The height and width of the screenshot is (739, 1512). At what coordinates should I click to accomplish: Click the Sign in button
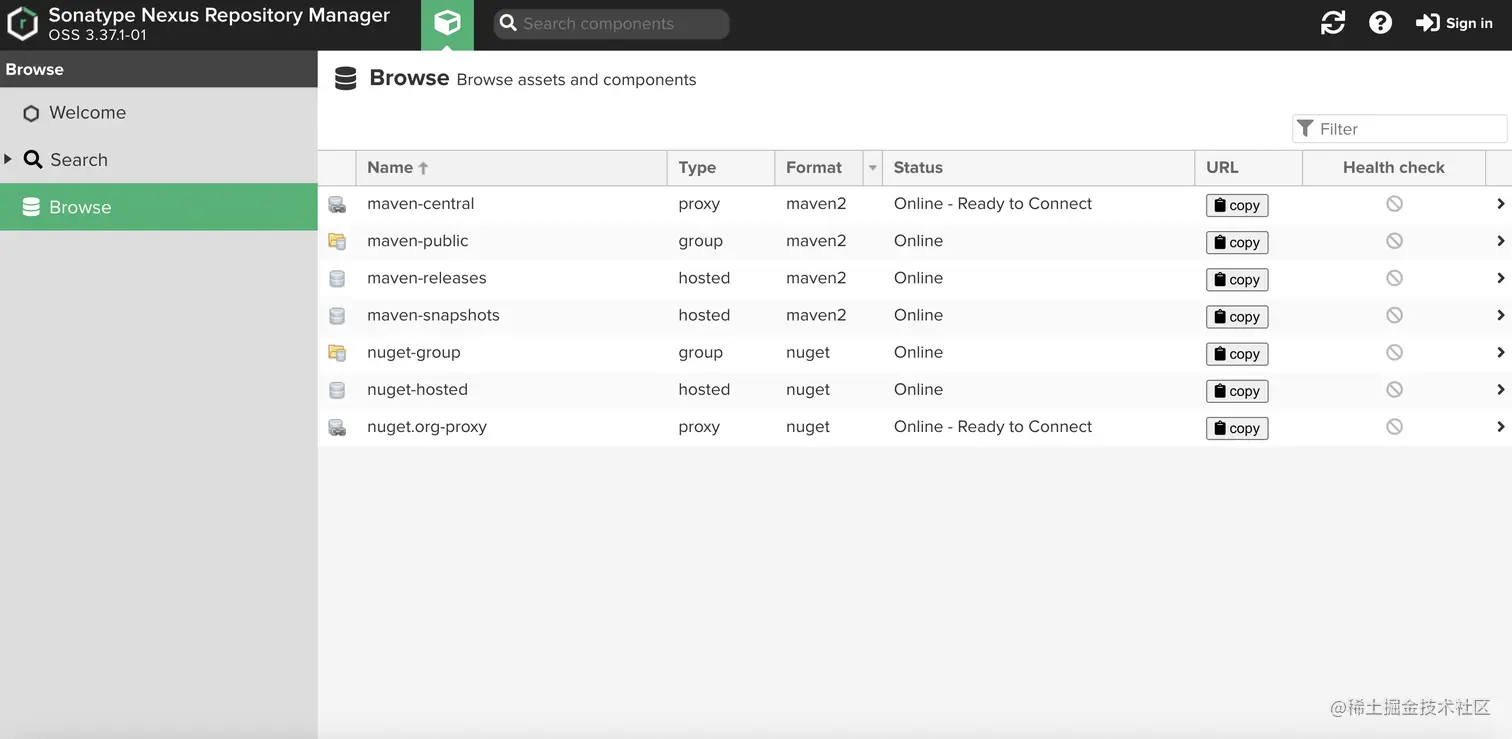point(1454,23)
